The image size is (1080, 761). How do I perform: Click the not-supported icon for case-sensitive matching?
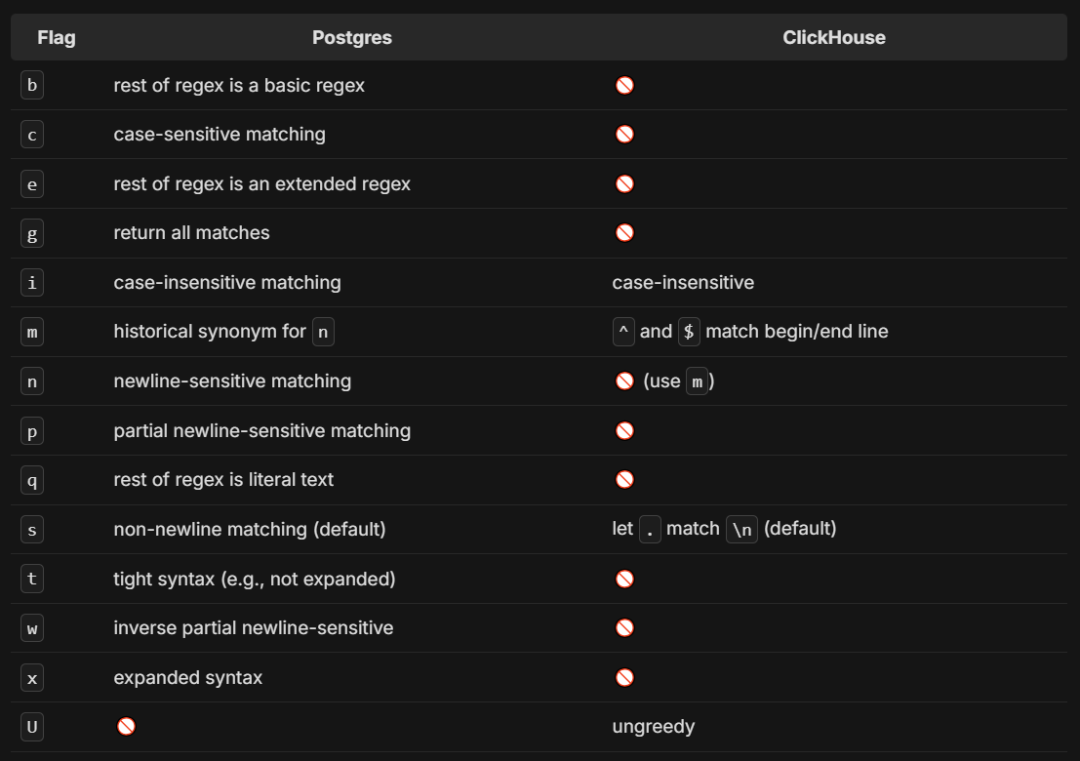coord(625,134)
